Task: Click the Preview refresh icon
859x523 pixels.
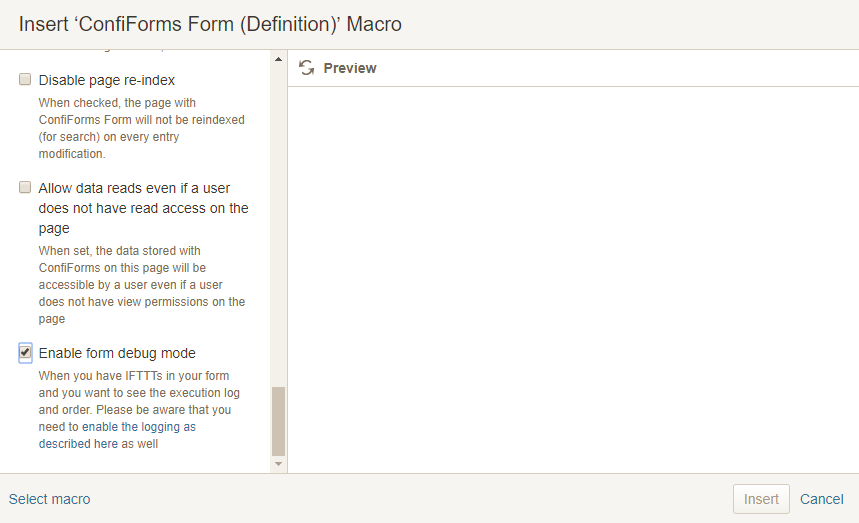Action: click(x=306, y=68)
